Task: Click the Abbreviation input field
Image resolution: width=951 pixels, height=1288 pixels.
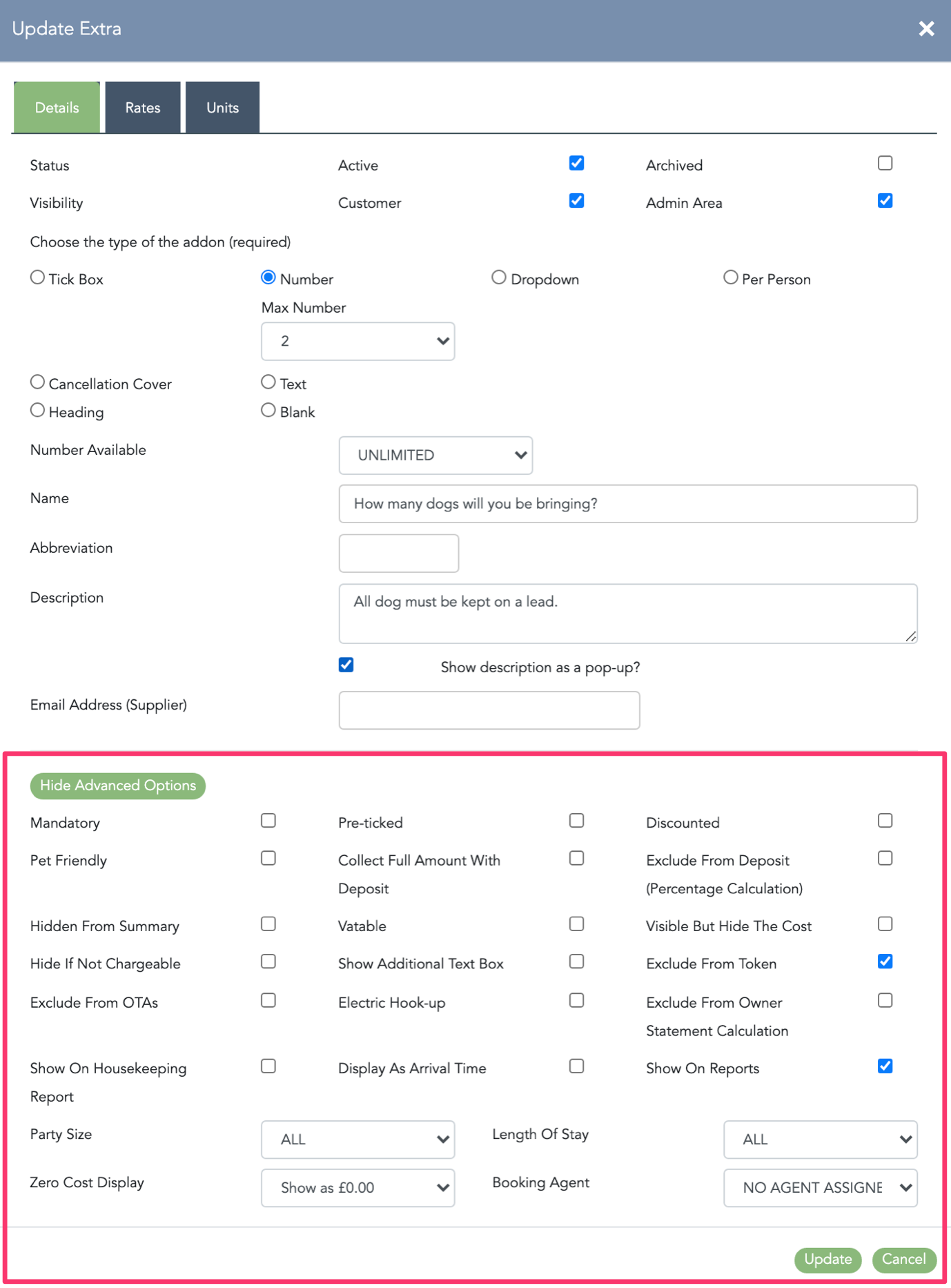Action: pyautogui.click(x=399, y=553)
